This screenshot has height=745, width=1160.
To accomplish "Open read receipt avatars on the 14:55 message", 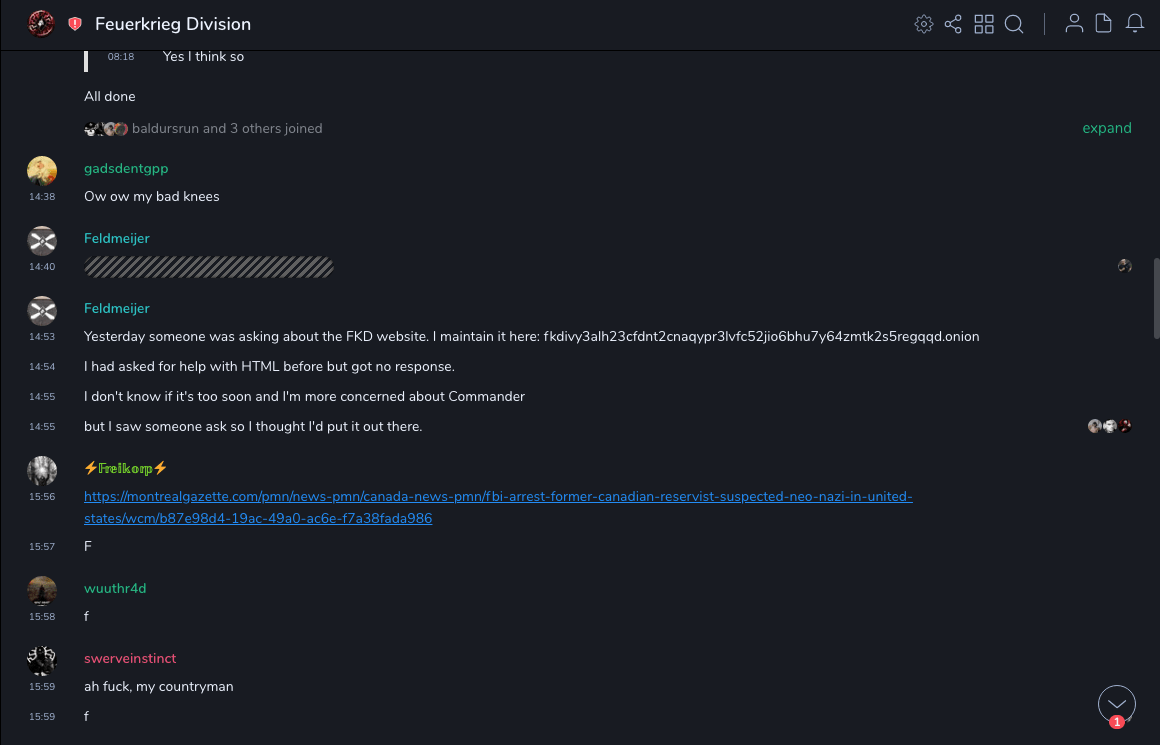I will tap(1110, 426).
